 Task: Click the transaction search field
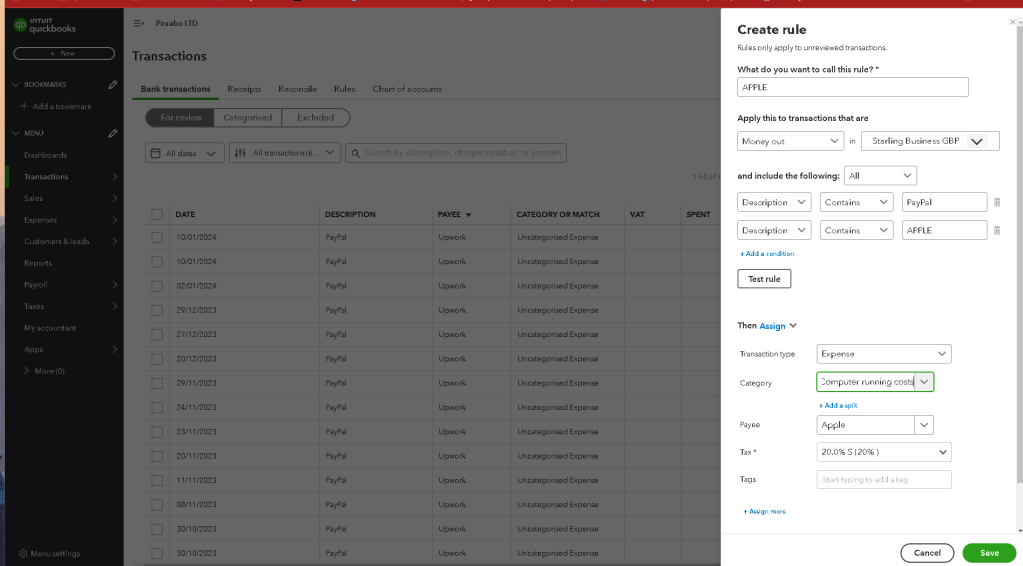[456, 153]
